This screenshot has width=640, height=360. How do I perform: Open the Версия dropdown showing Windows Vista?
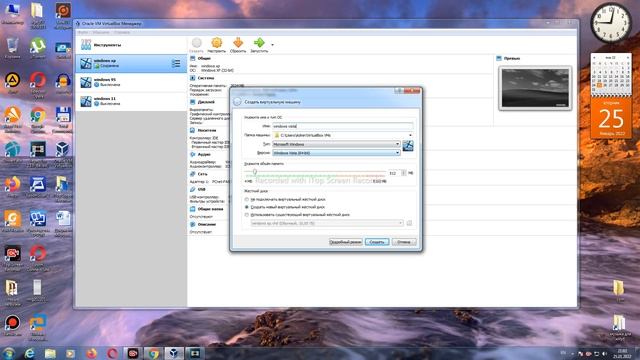coord(336,153)
